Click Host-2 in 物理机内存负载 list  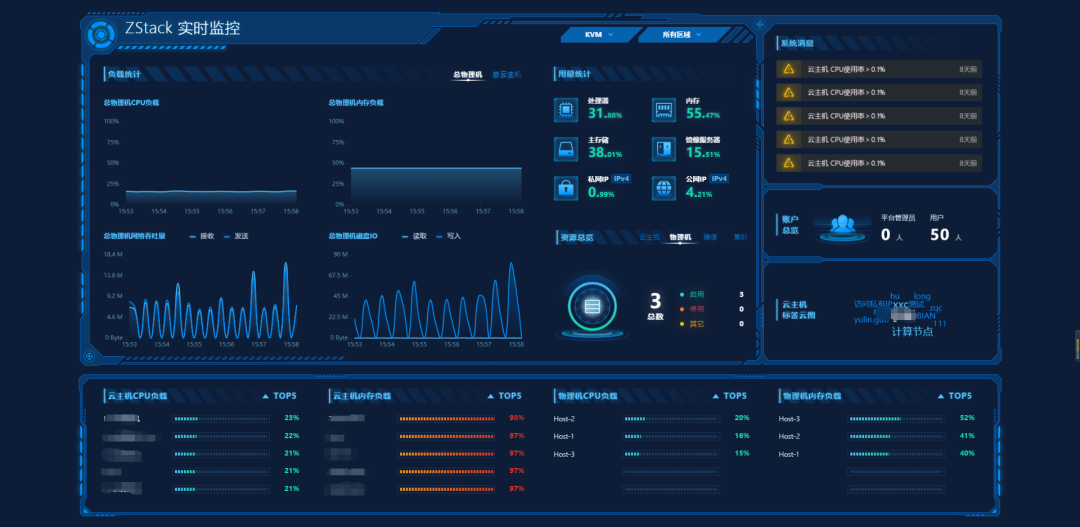789,436
